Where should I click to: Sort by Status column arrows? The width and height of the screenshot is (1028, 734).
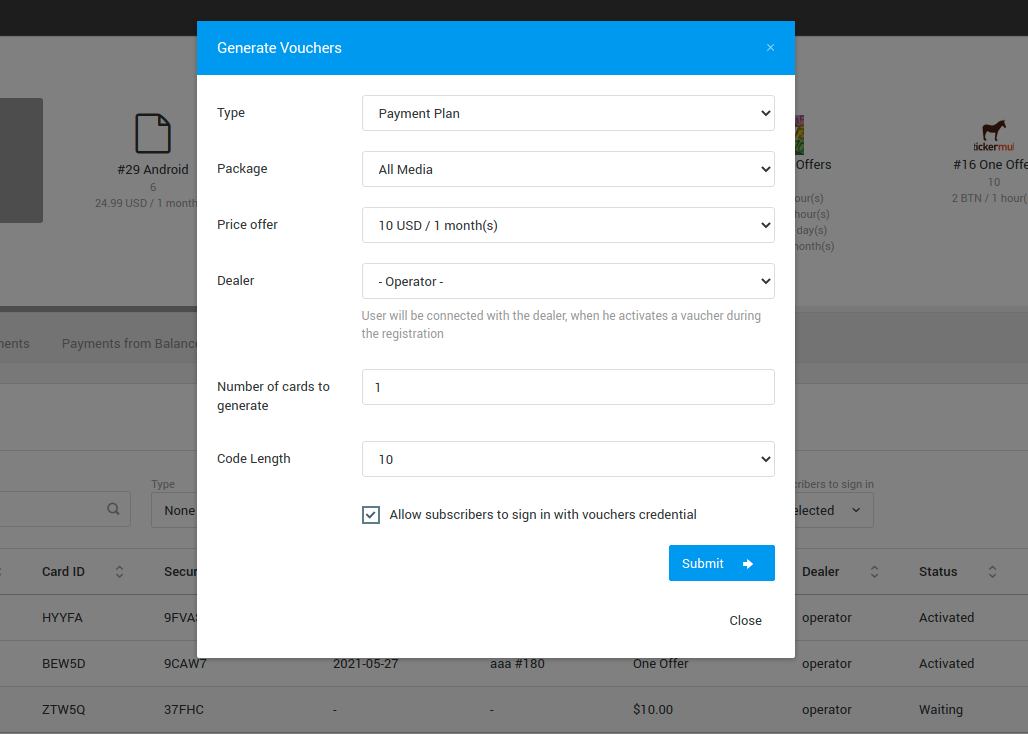[992, 572]
